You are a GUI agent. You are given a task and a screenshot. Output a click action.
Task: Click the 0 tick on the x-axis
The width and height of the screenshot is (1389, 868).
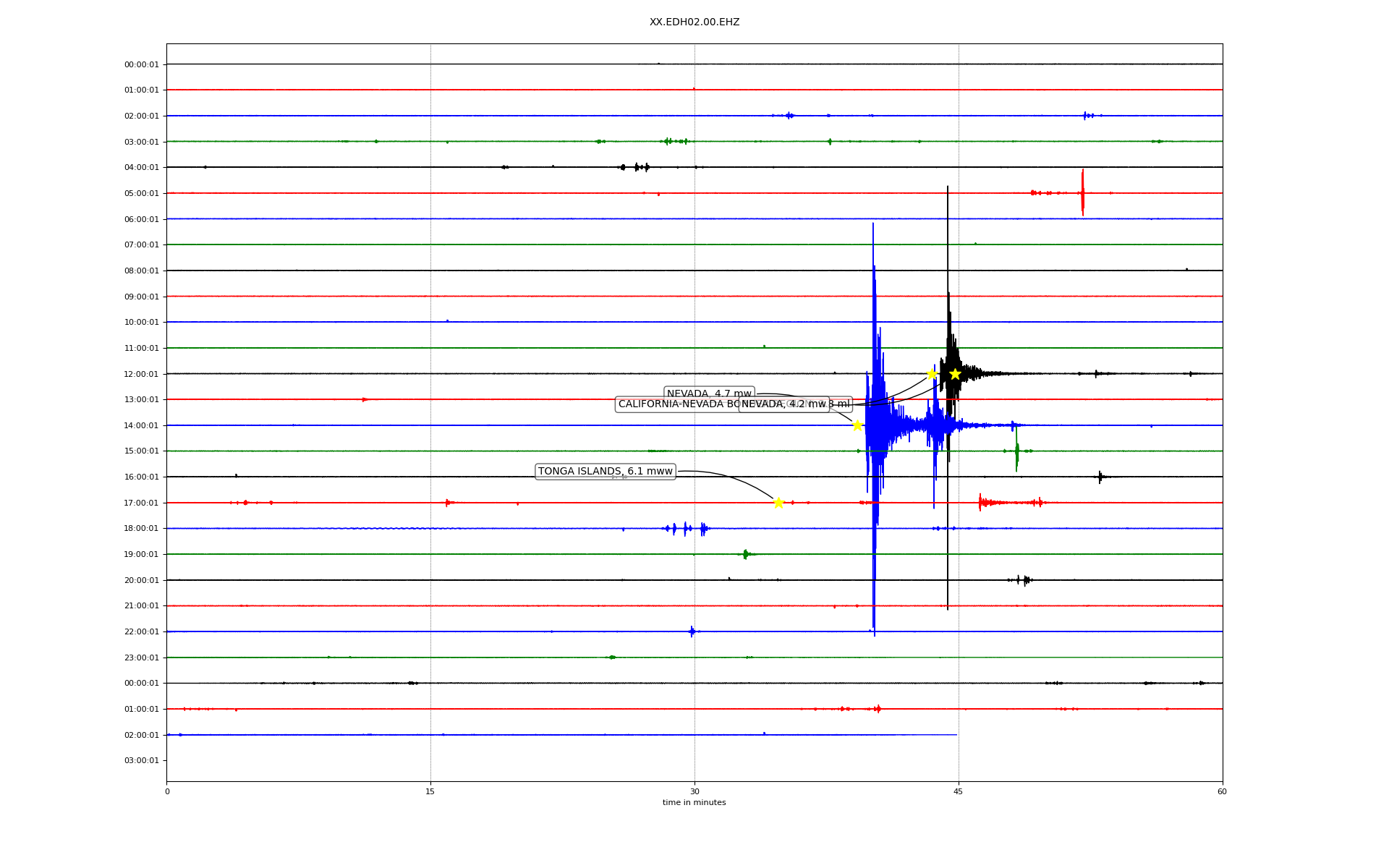tap(167, 791)
